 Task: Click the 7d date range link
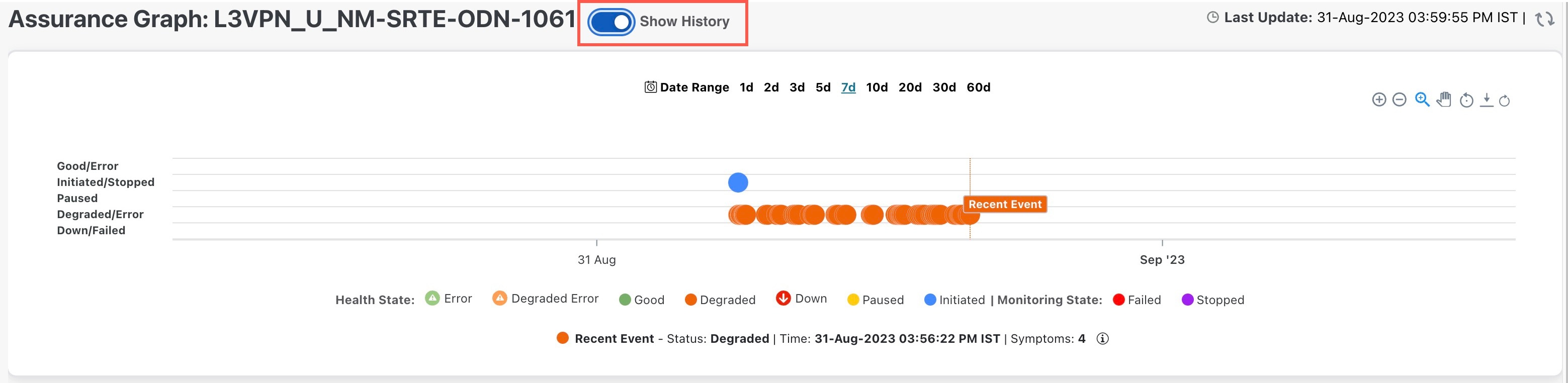(x=848, y=87)
